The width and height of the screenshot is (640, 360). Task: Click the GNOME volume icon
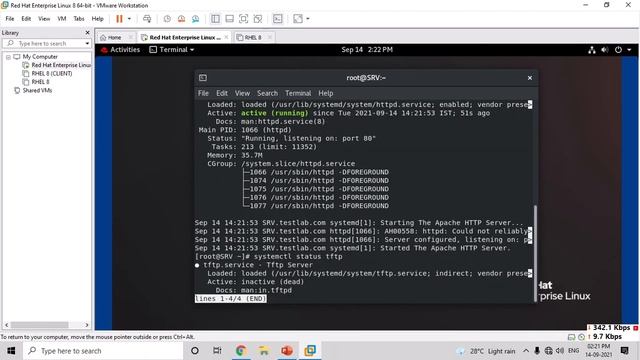point(605,50)
